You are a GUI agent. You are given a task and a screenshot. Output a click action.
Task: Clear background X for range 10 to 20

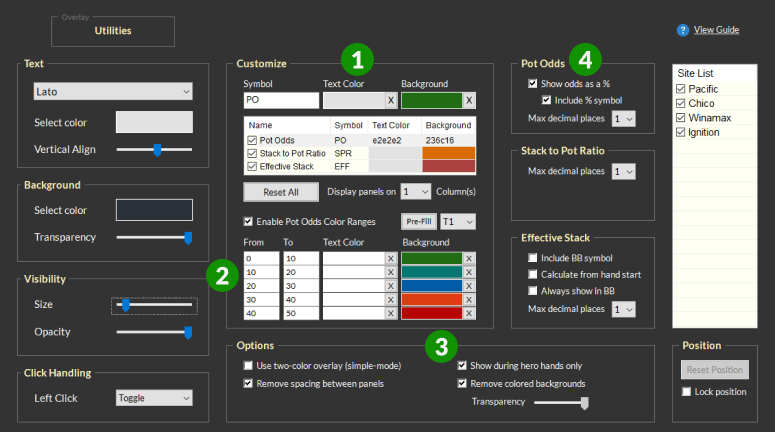point(469,272)
